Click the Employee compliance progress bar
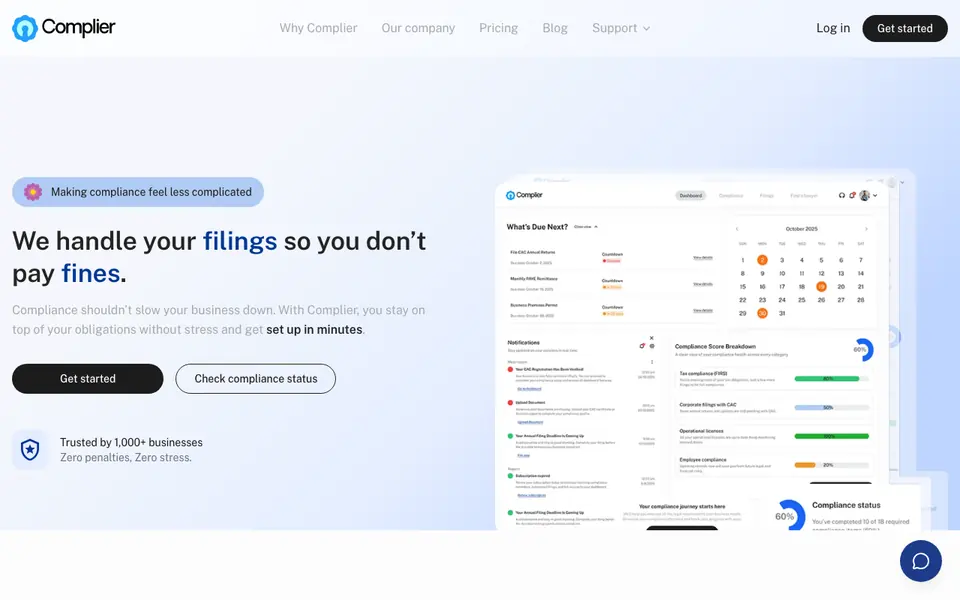 (831, 465)
